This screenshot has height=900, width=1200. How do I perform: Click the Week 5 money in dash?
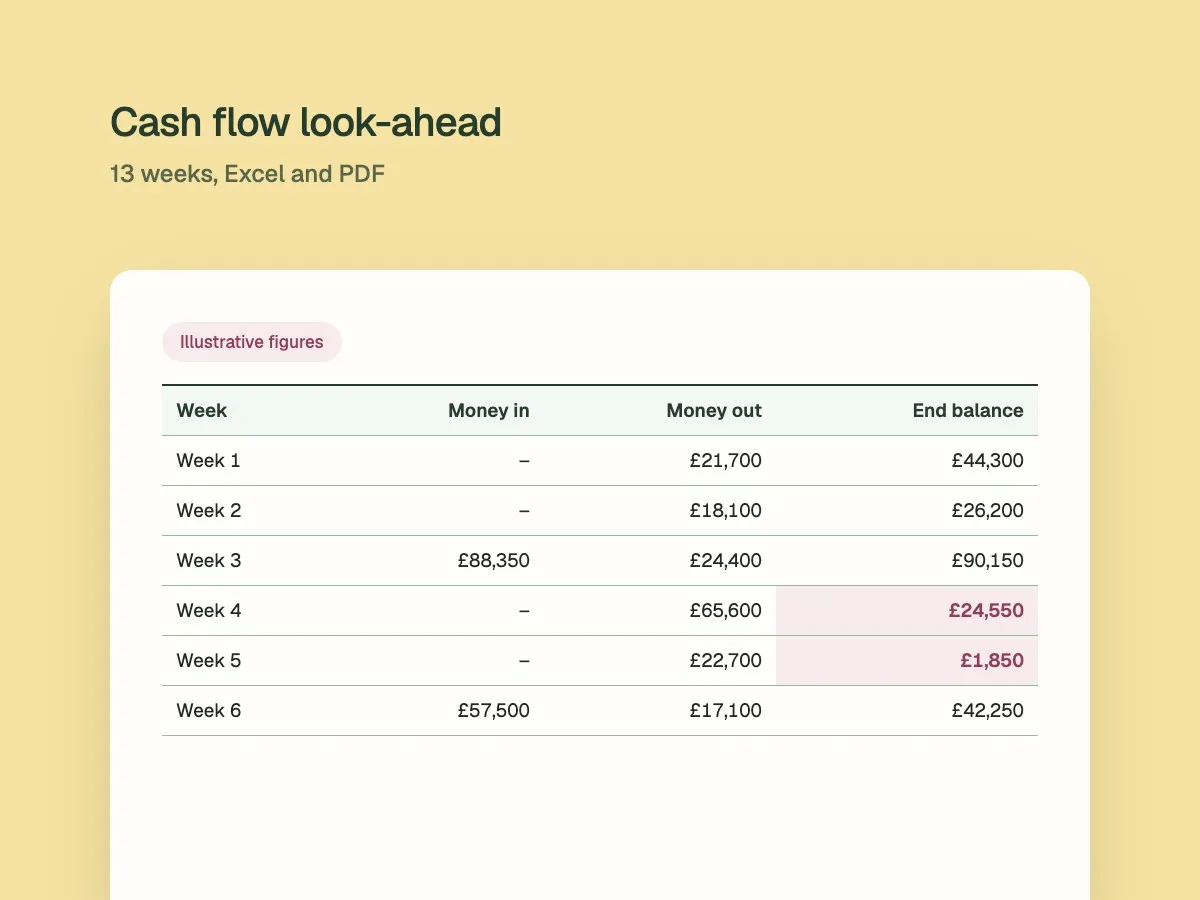pos(524,661)
